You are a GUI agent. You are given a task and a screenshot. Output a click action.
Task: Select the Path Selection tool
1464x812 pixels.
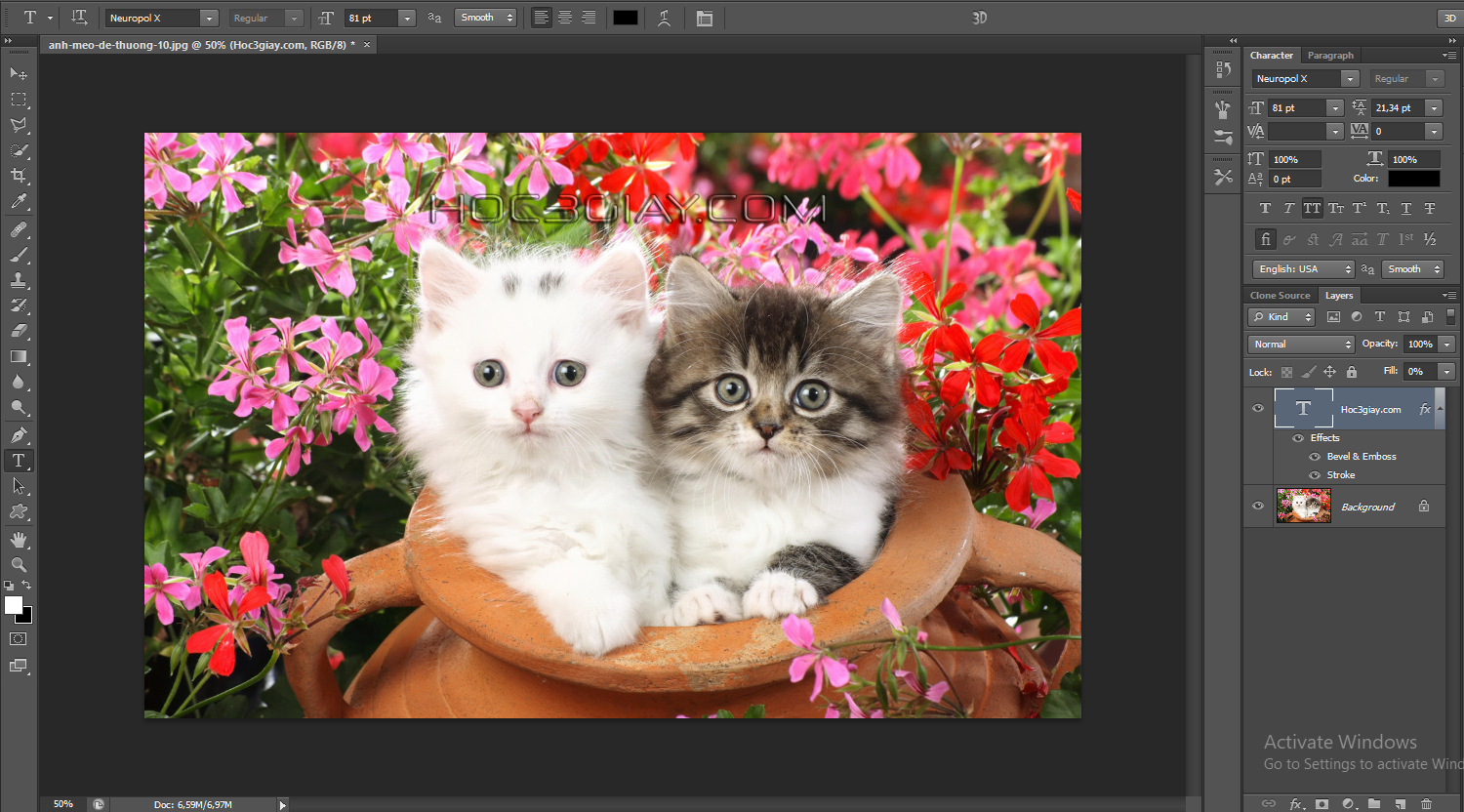pos(19,486)
